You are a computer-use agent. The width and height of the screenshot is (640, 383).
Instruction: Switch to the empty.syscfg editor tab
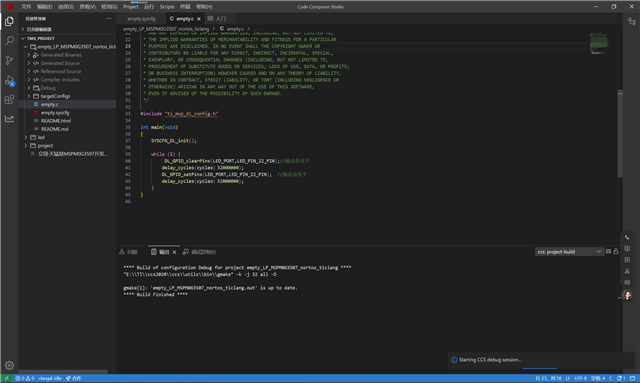coord(141,19)
